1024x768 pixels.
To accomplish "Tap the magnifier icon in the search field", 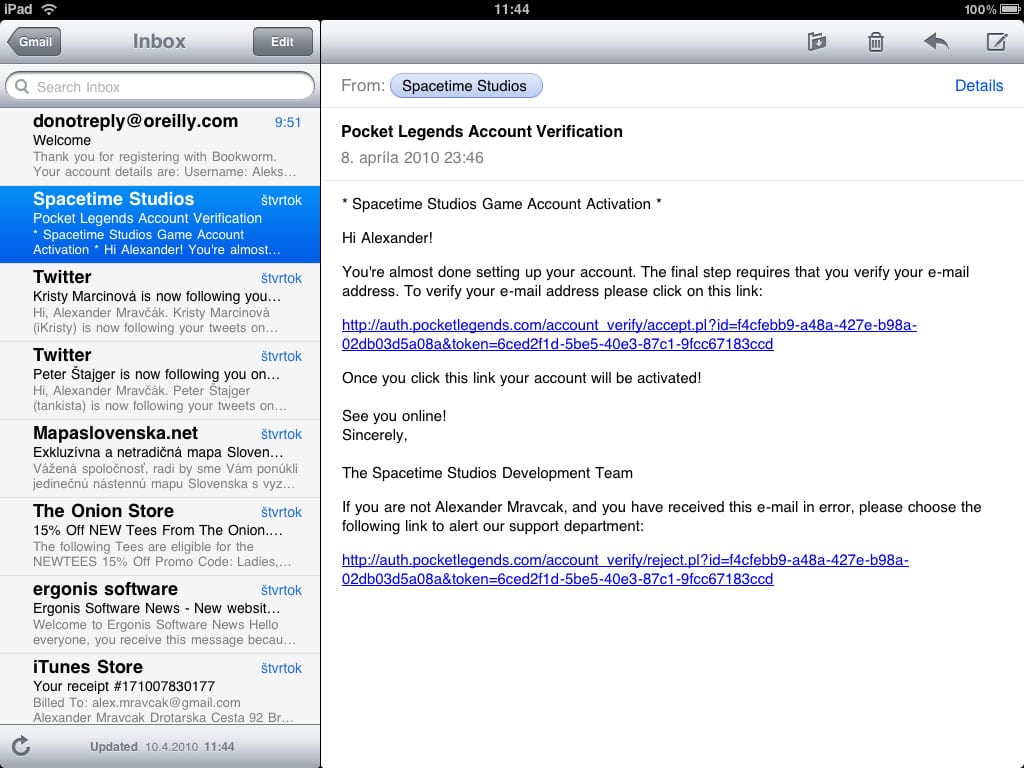I will 22,87.
